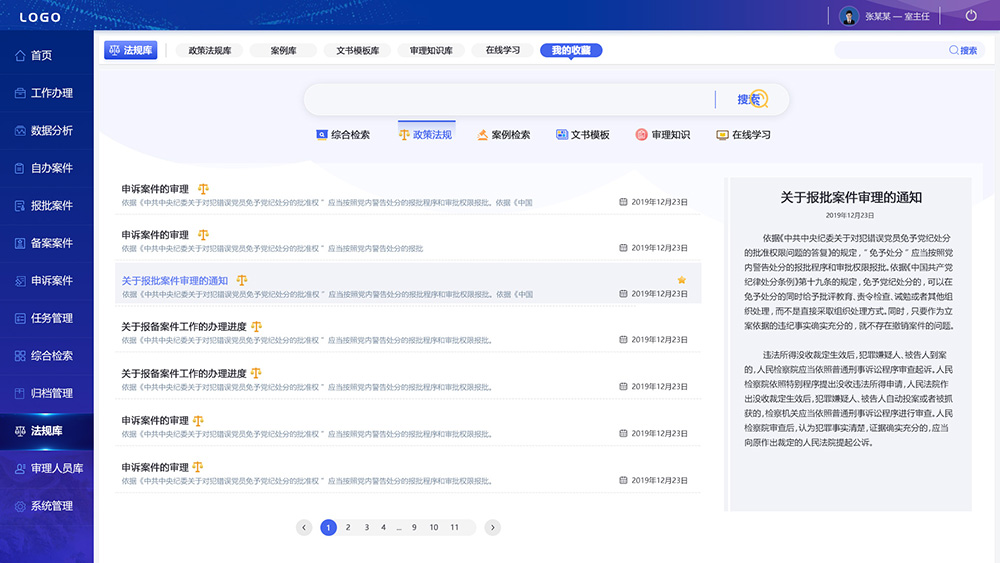Toggle the gold star favorite on highlighted row
The width and height of the screenshot is (1000, 563).
pyautogui.click(x=682, y=280)
